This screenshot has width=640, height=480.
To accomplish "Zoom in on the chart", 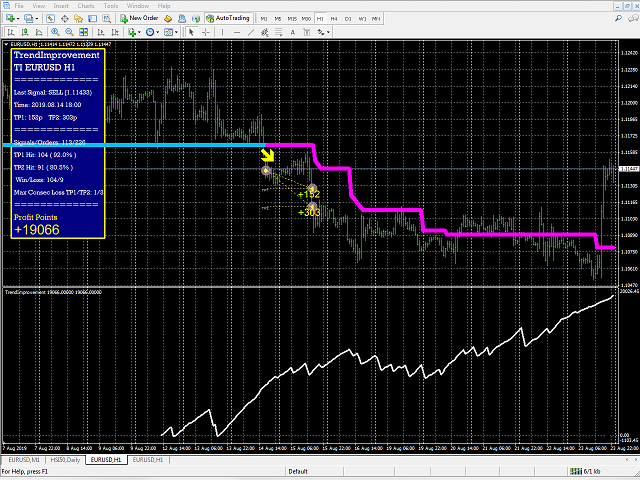I will click(x=55, y=32).
